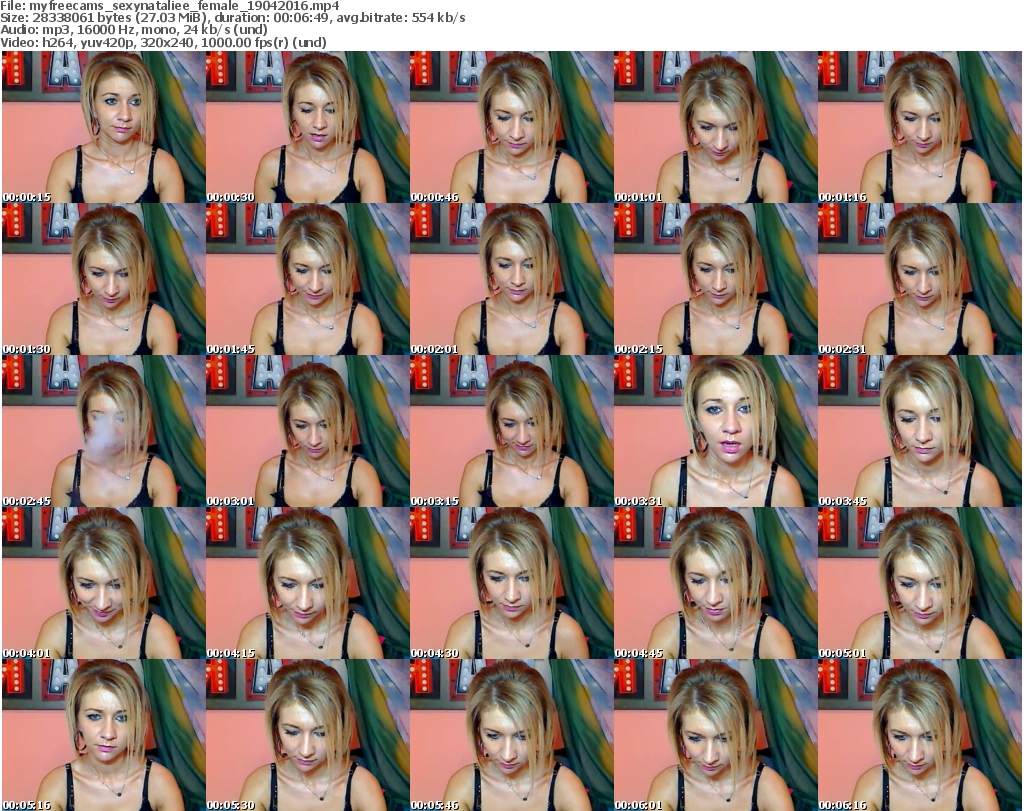1024x811 pixels.
Task: Pick the thumbnail labeled 00:04:30
Action: click(x=511, y=584)
